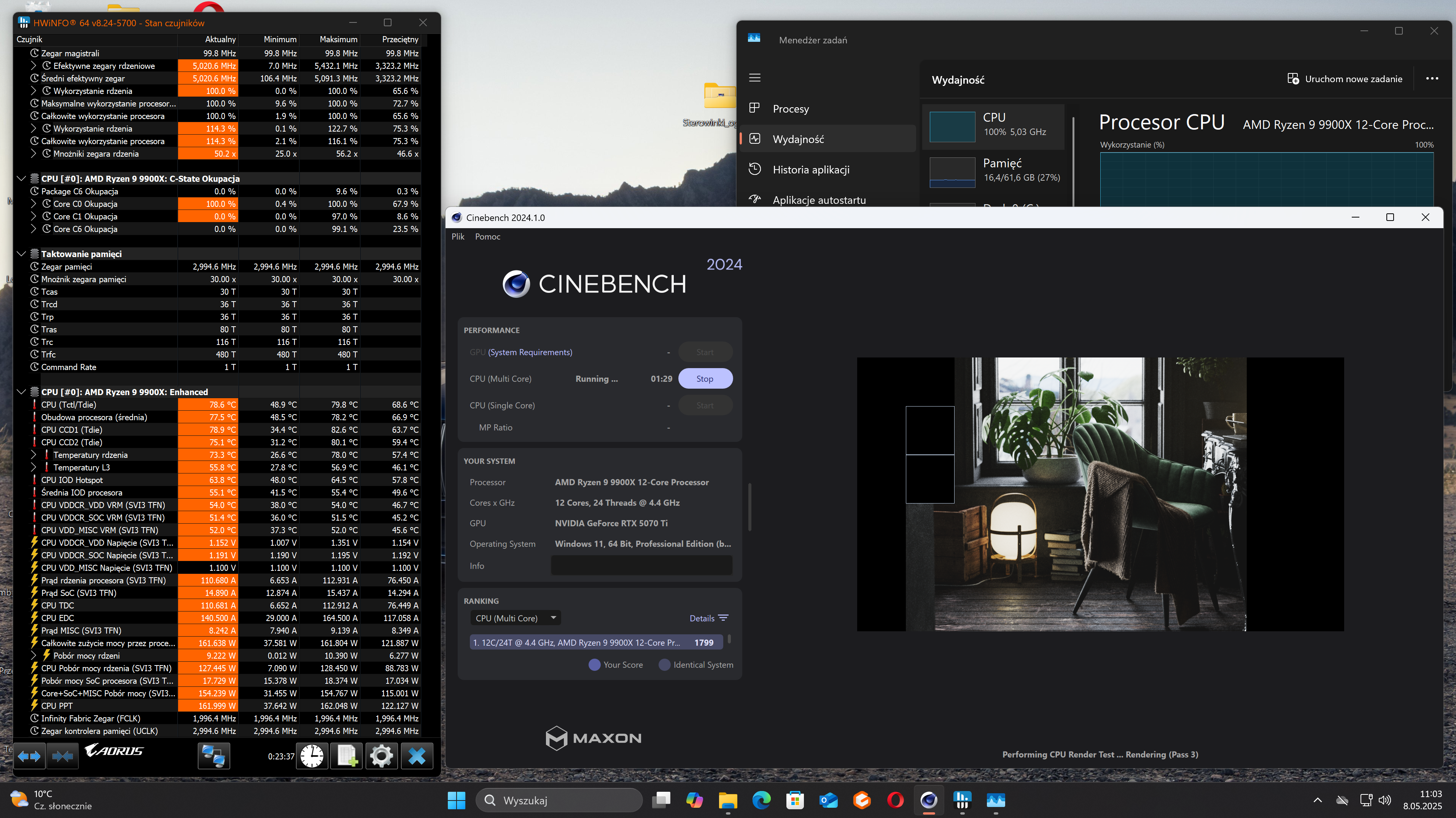Select the 9900X ranking entry scoring 1799
The width and height of the screenshot is (1456, 818).
[596, 642]
